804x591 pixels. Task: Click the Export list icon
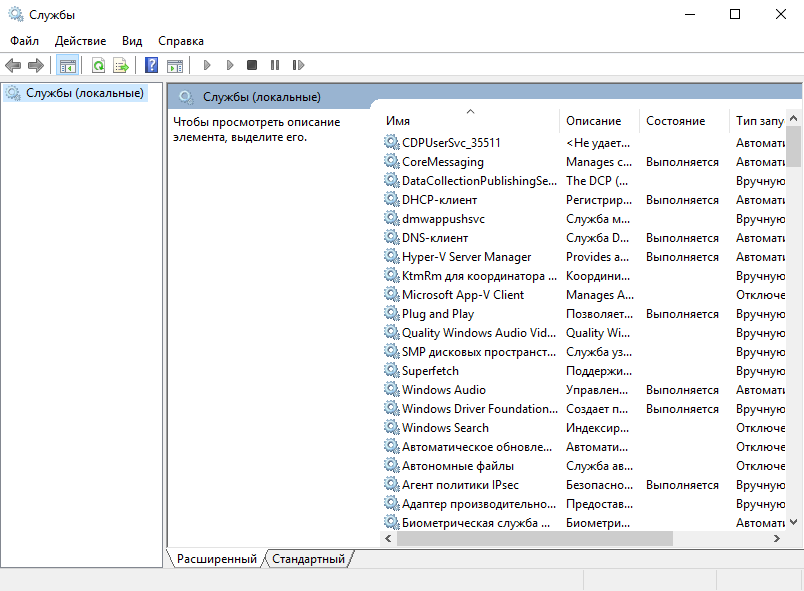point(122,65)
